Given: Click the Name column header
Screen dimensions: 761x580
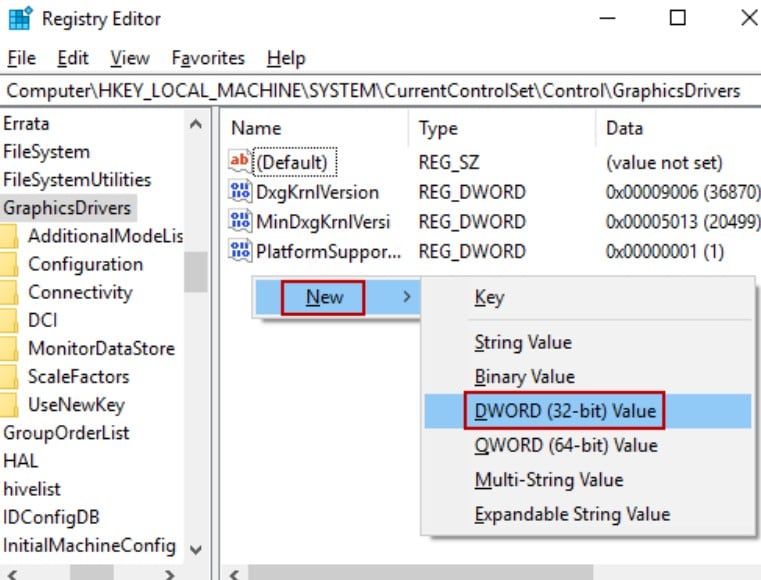Looking at the screenshot, I should click(256, 129).
